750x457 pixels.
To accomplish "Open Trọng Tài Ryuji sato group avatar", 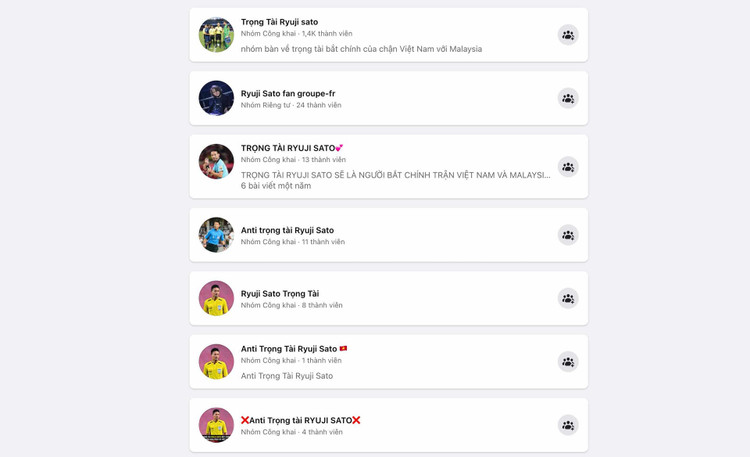I will pyautogui.click(x=216, y=35).
